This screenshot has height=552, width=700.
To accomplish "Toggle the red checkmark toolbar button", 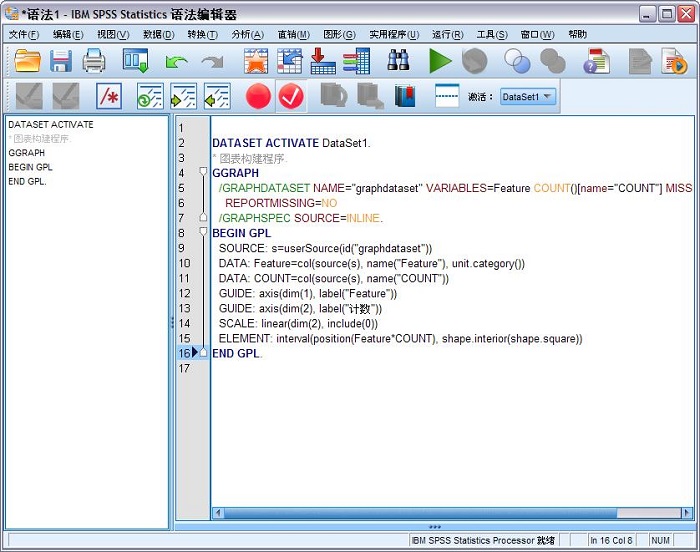I will point(291,97).
